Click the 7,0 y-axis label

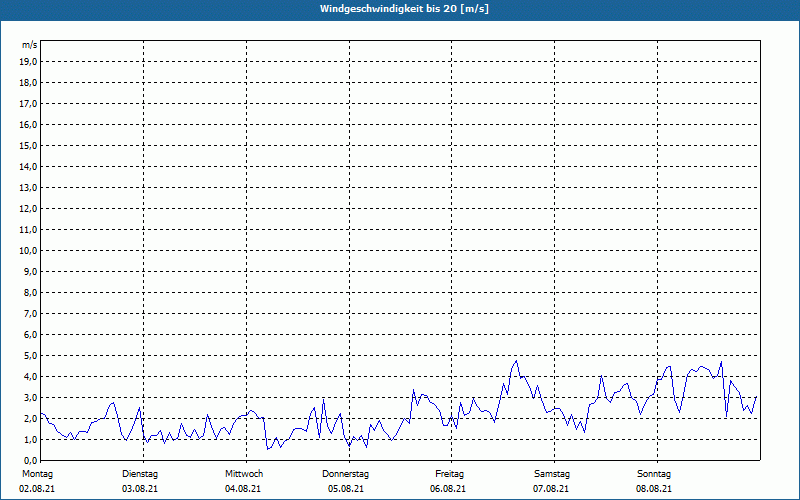[x=31, y=313]
